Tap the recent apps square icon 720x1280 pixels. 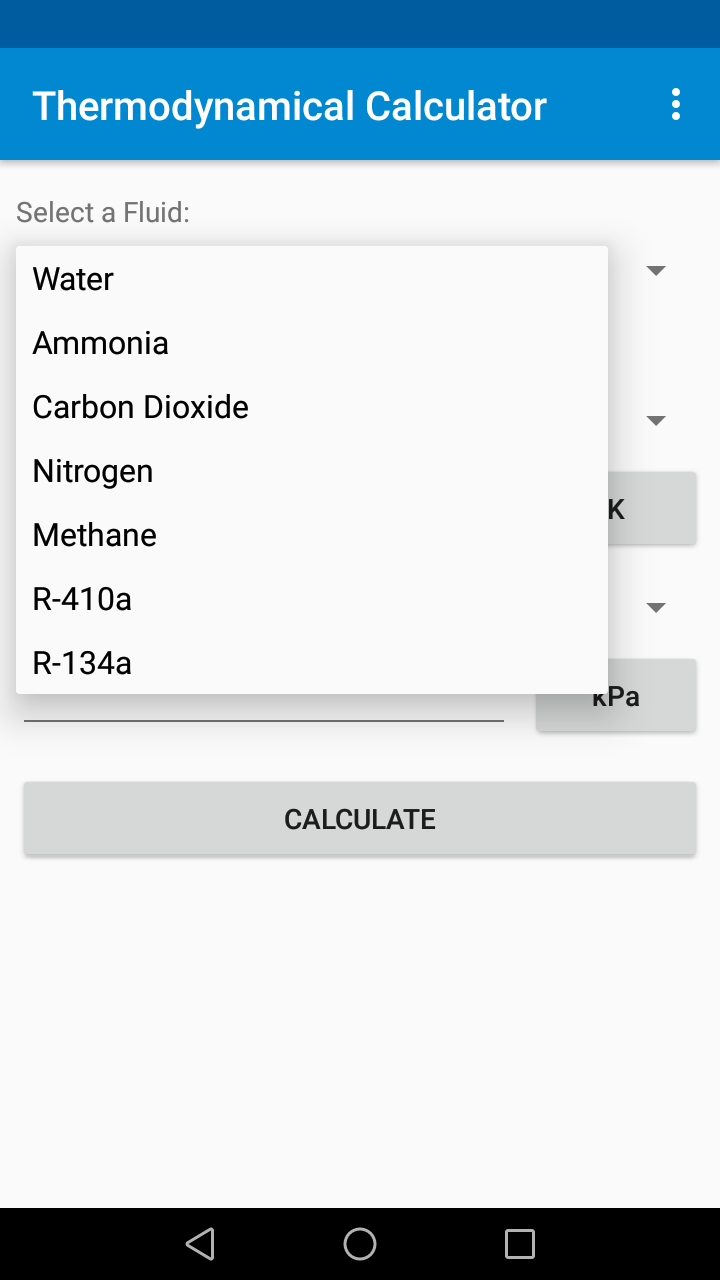coord(520,1244)
